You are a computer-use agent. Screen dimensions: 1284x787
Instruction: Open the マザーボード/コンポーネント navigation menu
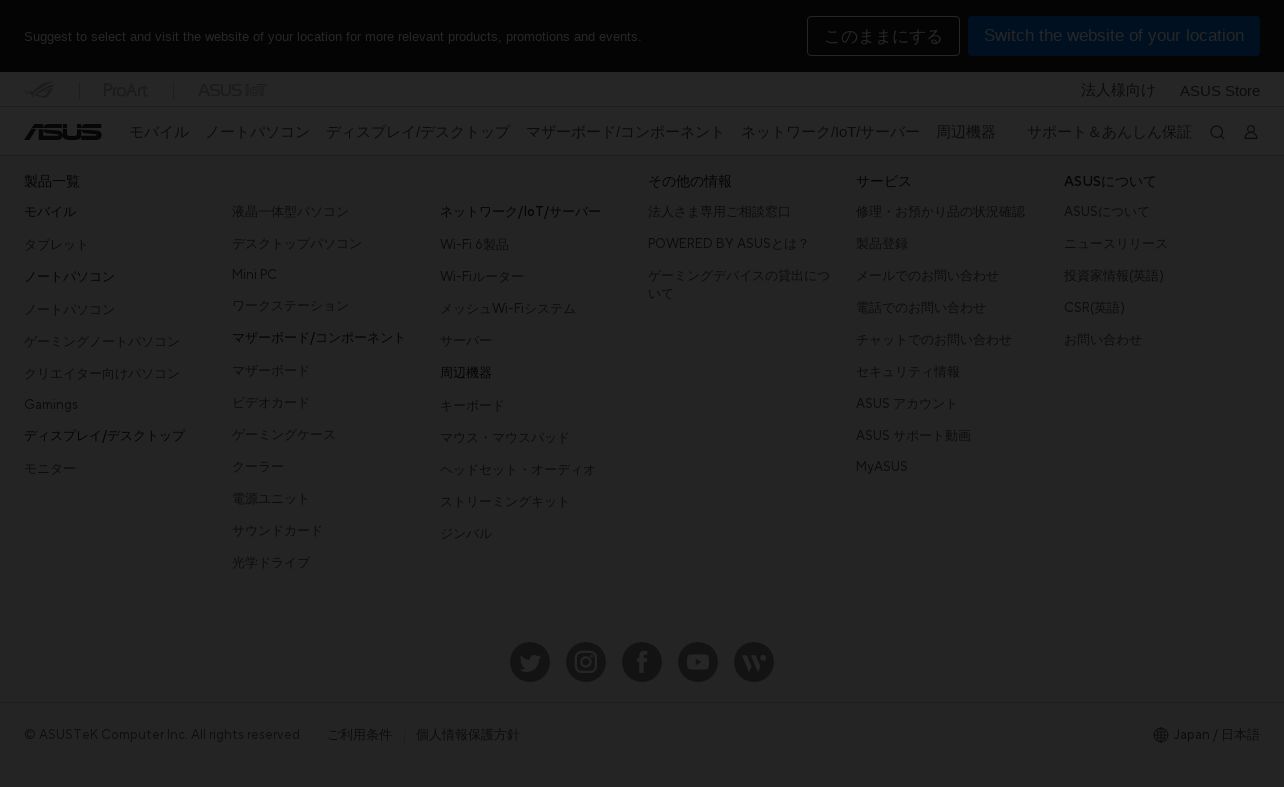[625, 132]
